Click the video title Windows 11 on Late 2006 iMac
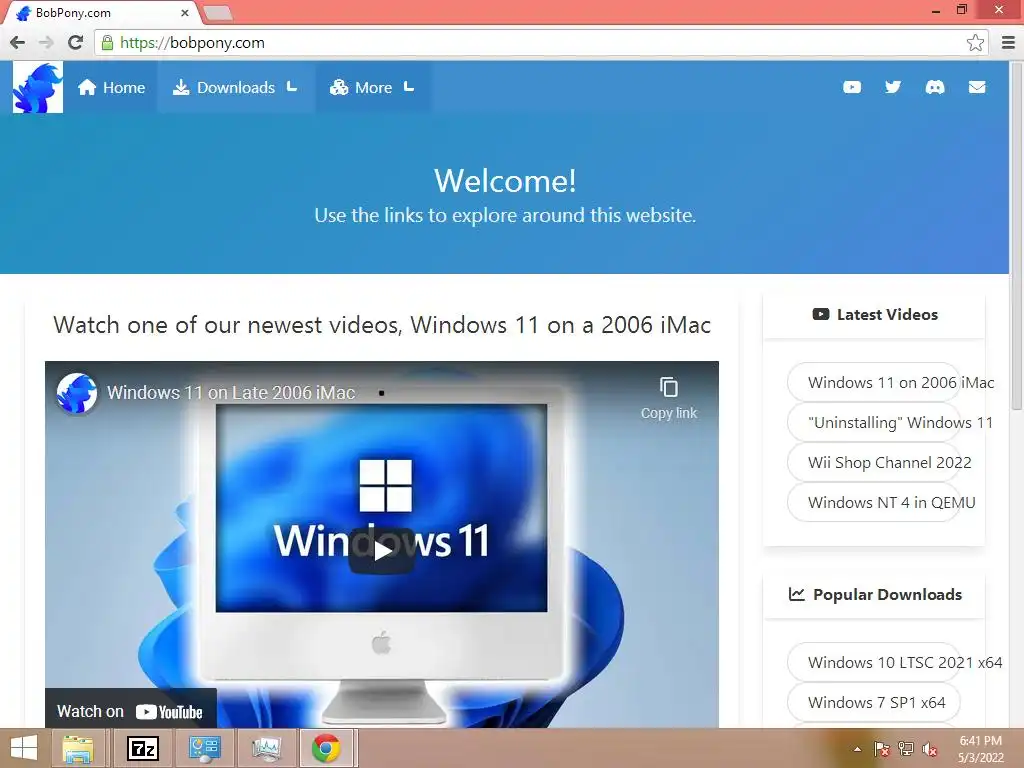This screenshot has height=768, width=1024. point(231,392)
